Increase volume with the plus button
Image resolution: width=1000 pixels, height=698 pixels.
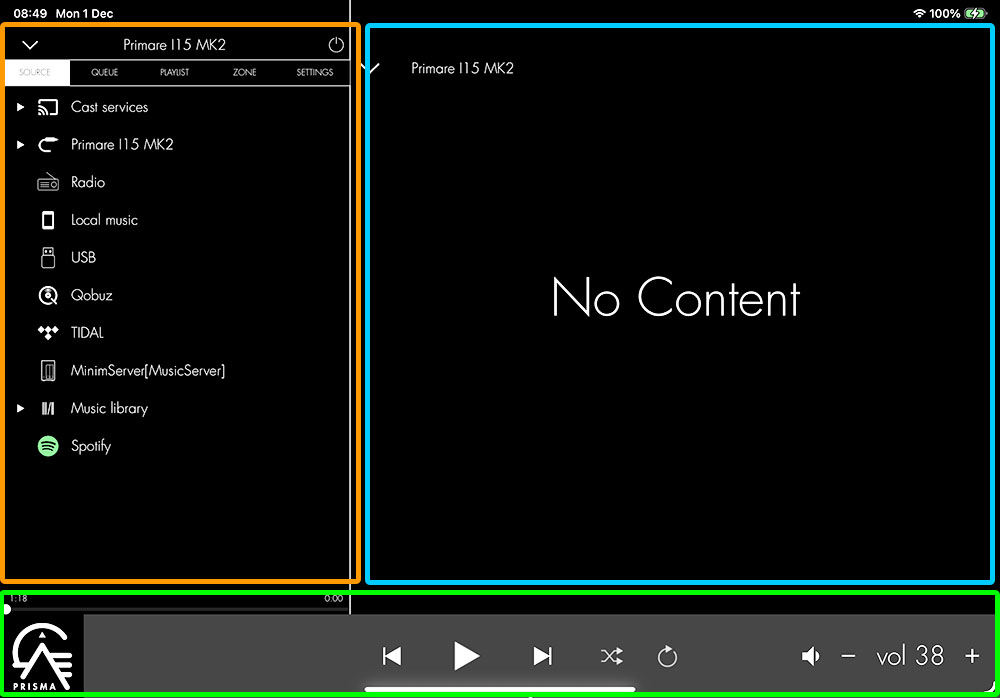(x=972, y=656)
